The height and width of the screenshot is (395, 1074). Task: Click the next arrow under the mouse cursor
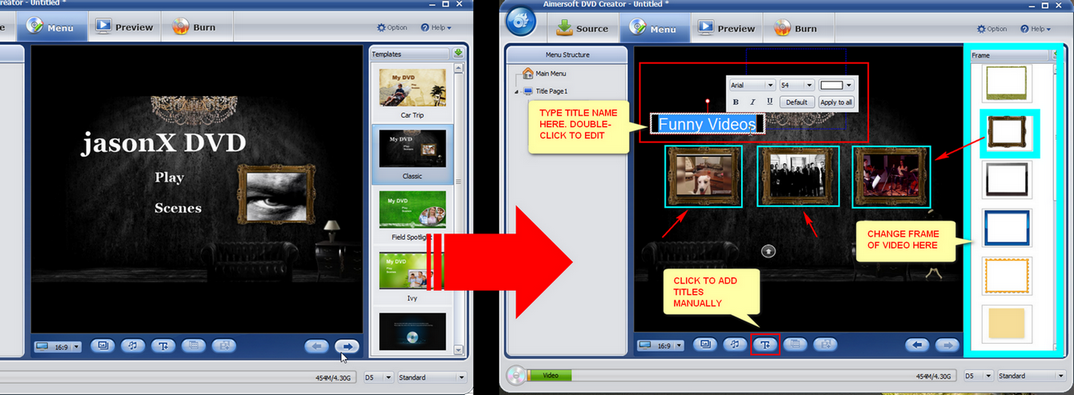click(x=347, y=346)
